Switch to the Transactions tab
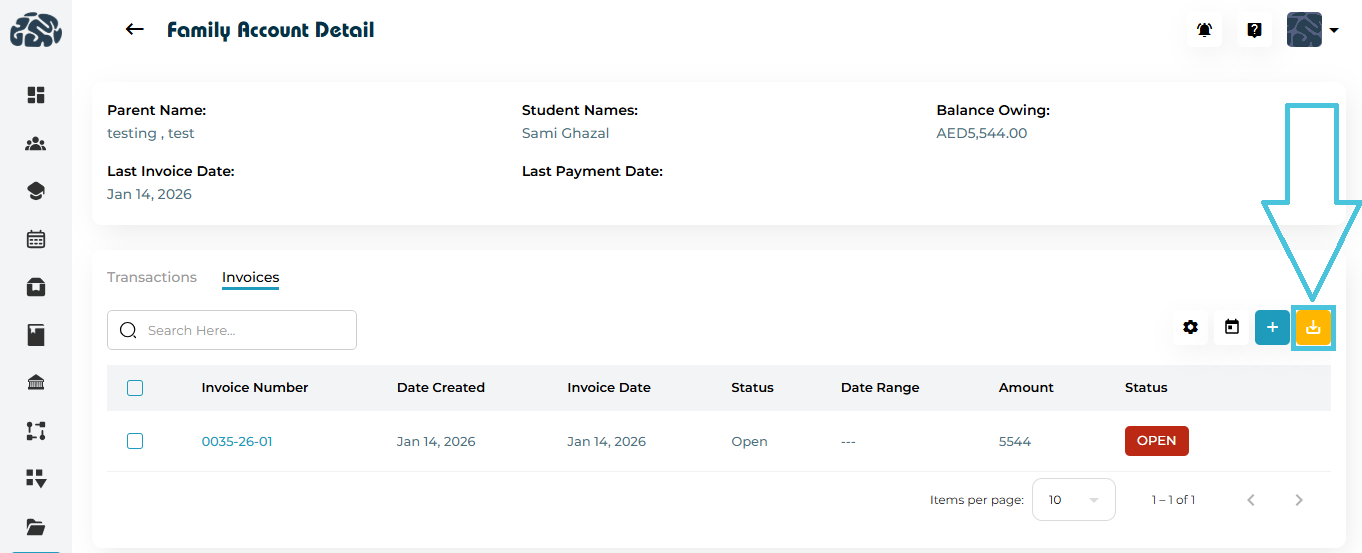Image resolution: width=1362 pixels, height=553 pixels. tap(152, 277)
